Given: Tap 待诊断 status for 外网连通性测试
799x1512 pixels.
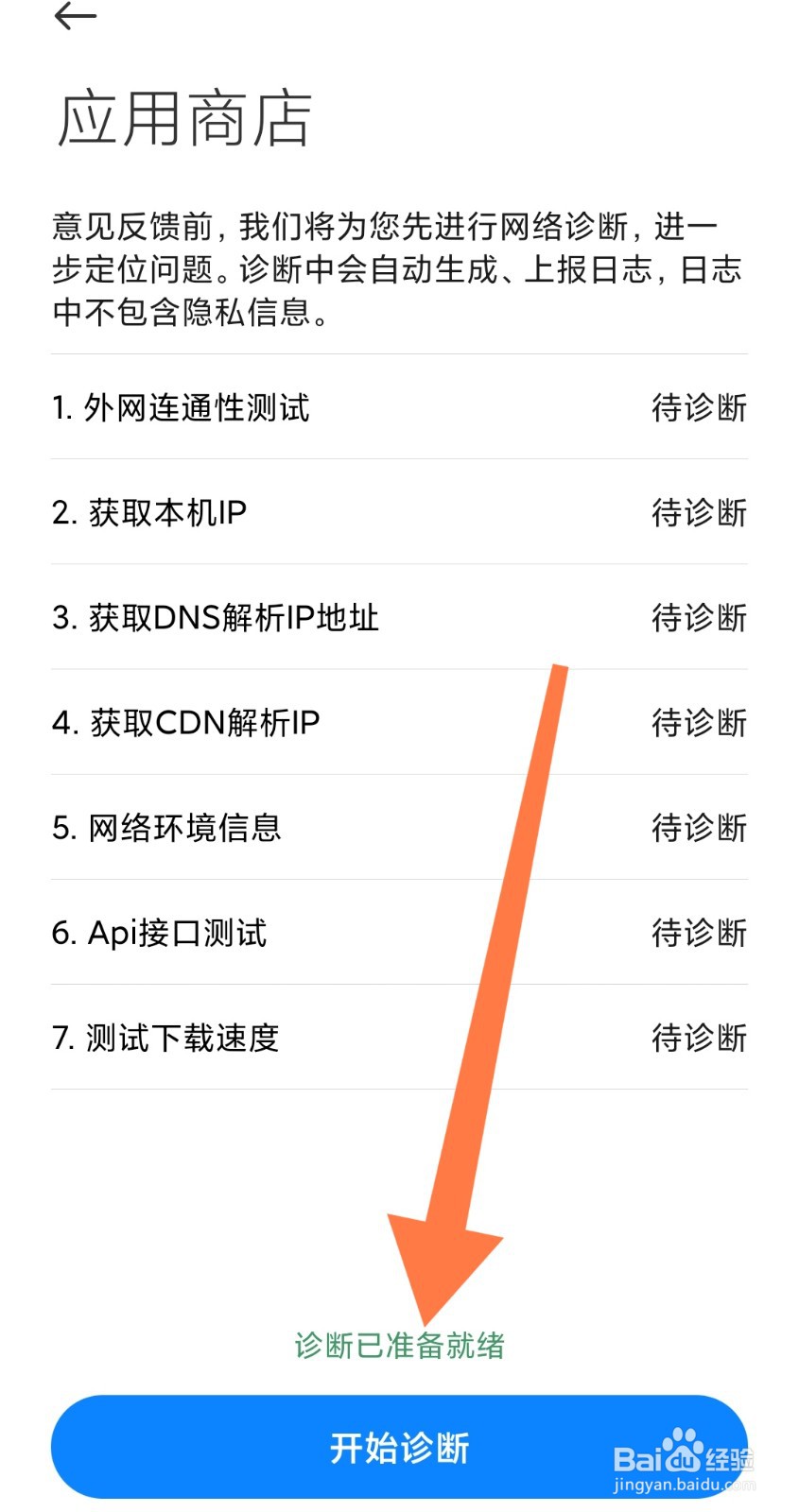Looking at the screenshot, I should click(699, 408).
